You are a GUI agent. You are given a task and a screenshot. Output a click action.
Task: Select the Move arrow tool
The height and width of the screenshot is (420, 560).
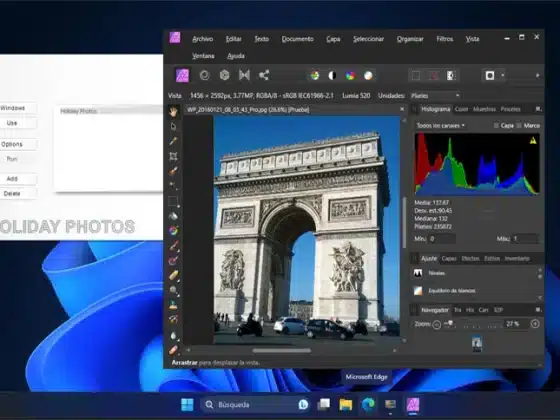click(x=173, y=126)
